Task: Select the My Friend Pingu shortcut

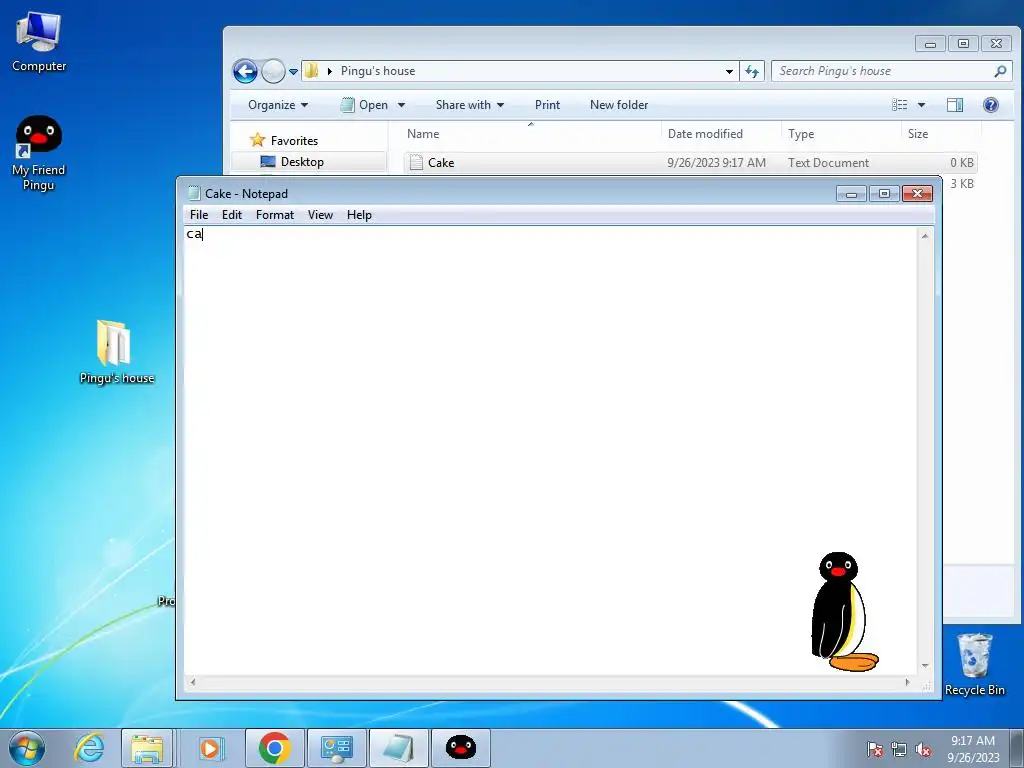Action: pyautogui.click(x=39, y=153)
